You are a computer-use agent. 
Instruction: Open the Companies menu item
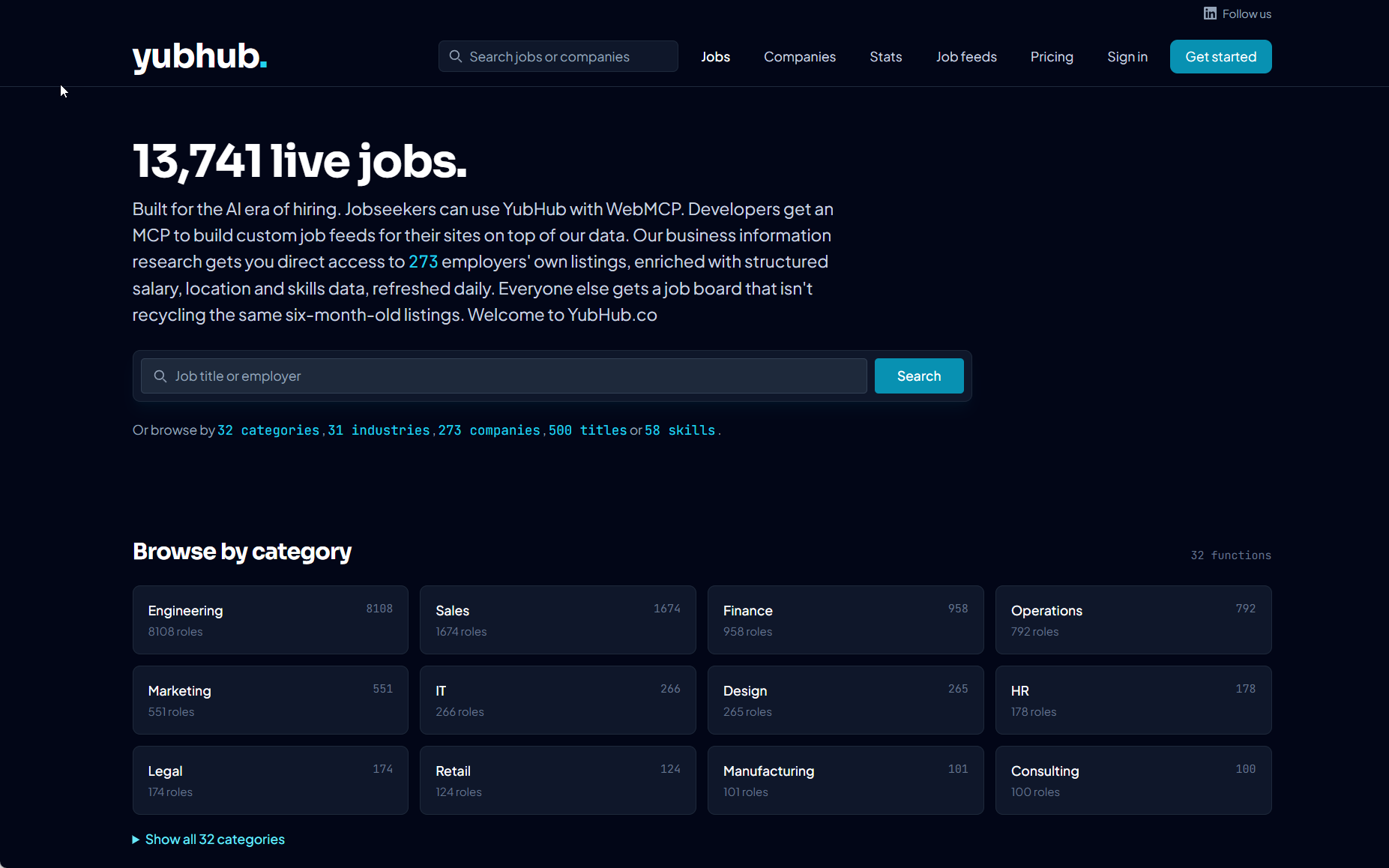click(x=799, y=56)
